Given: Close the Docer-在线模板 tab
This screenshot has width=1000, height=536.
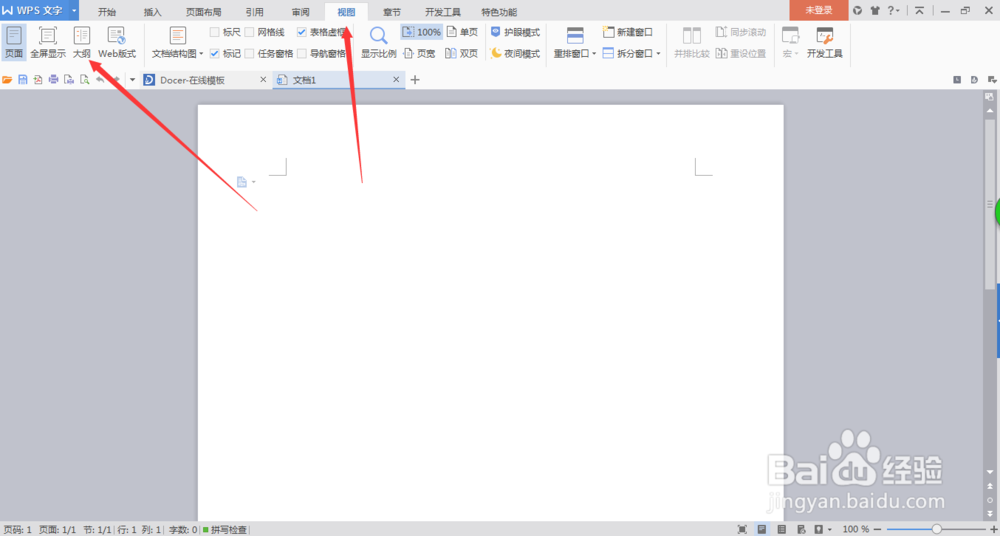Looking at the screenshot, I should 263,80.
